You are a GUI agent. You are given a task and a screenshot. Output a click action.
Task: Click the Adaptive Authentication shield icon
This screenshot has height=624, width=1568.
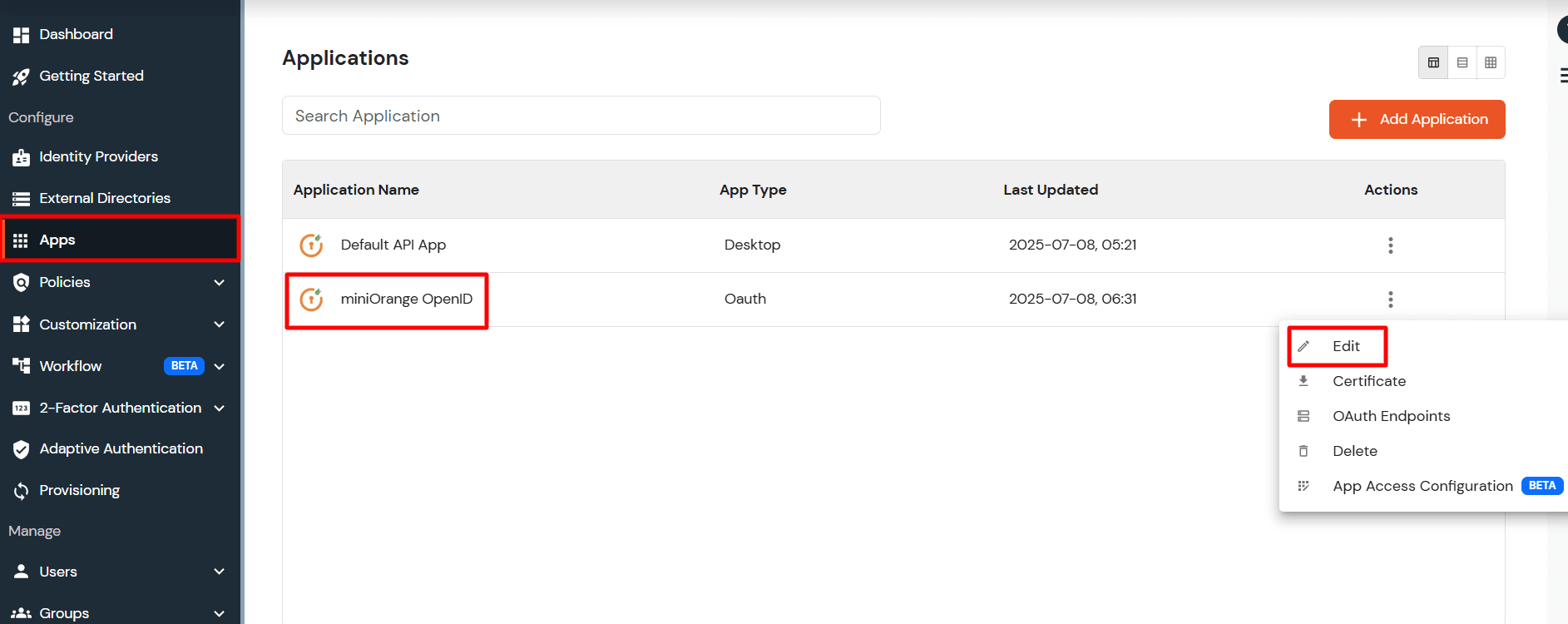21,449
